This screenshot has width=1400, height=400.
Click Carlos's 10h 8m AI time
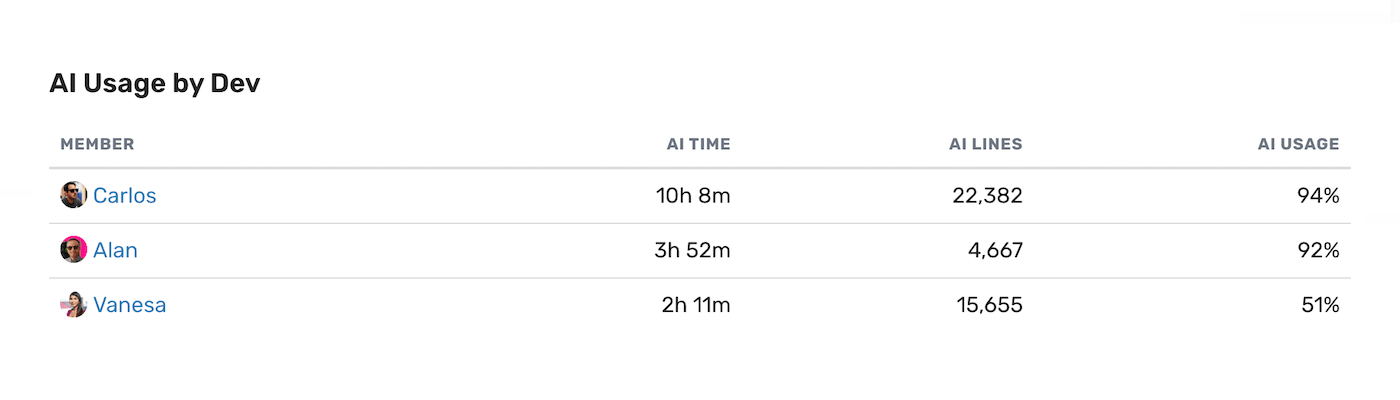[x=693, y=196]
